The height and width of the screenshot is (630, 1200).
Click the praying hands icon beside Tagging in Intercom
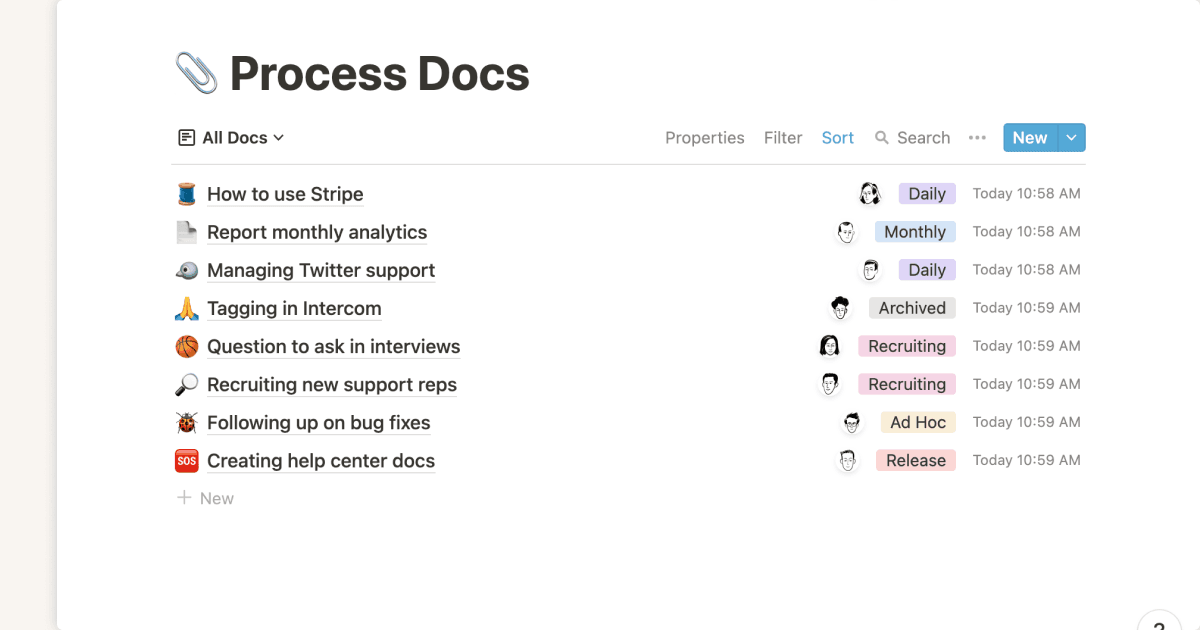point(186,309)
